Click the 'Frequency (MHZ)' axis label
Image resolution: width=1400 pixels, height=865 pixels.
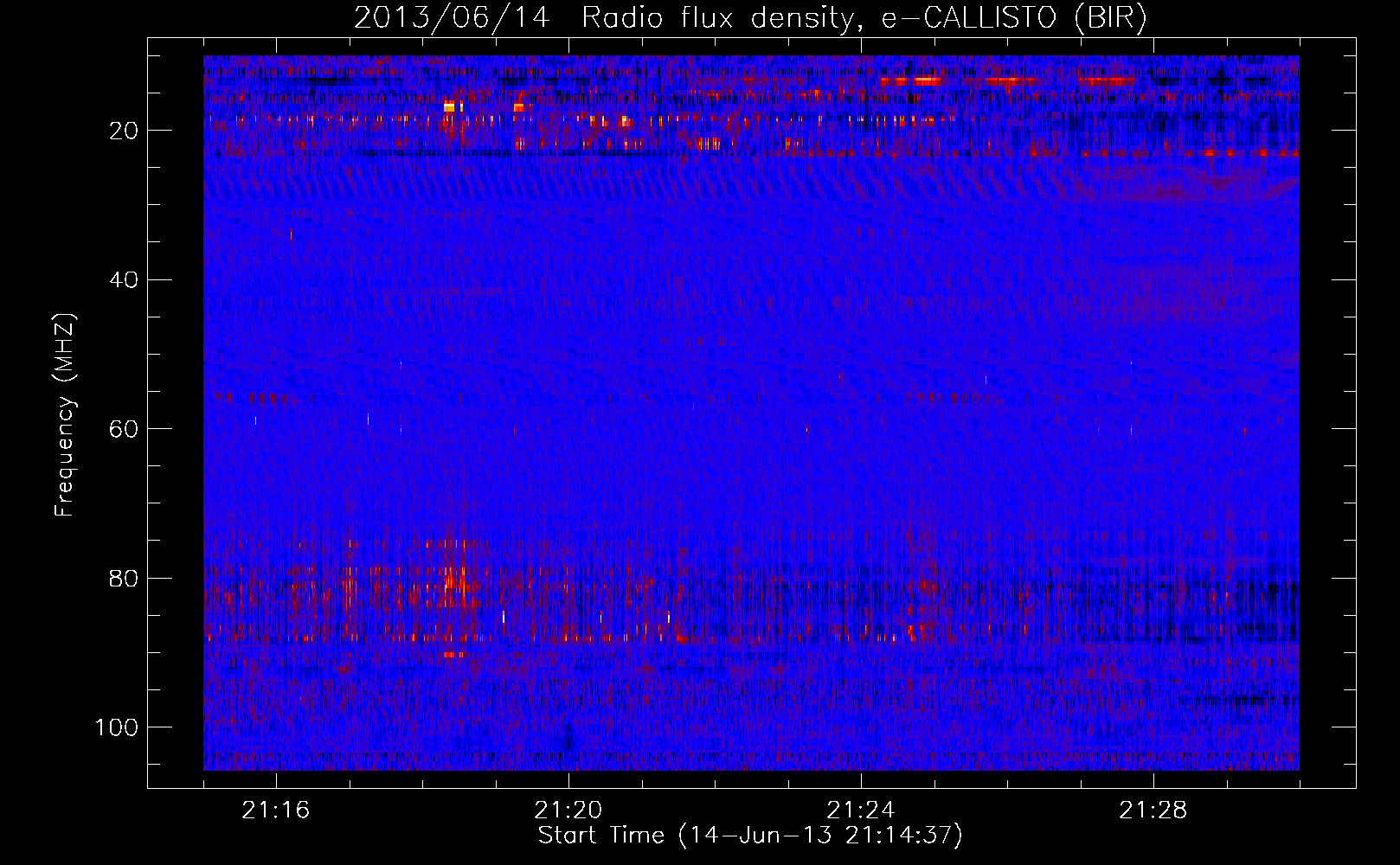(x=66, y=415)
